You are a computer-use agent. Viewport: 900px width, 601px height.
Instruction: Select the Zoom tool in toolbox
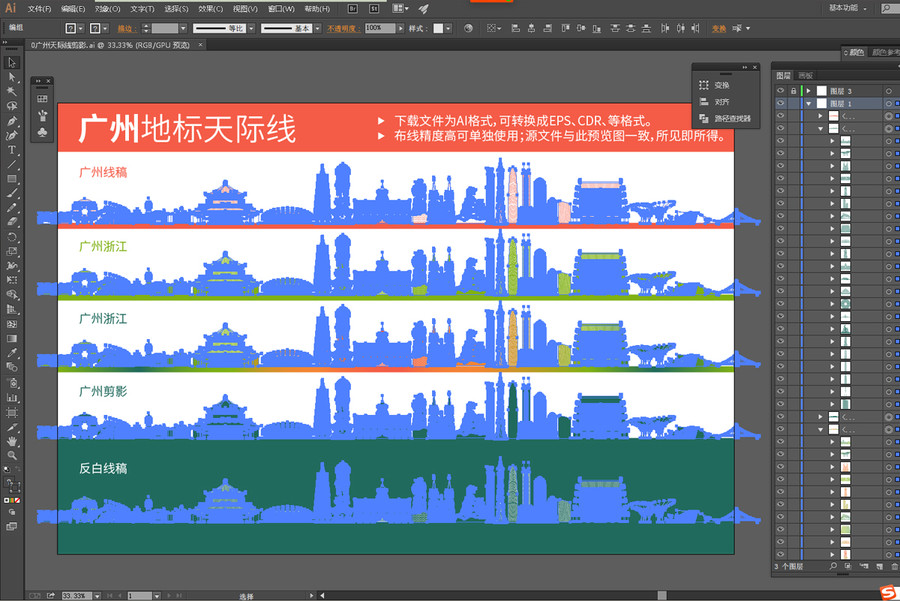tap(11, 455)
